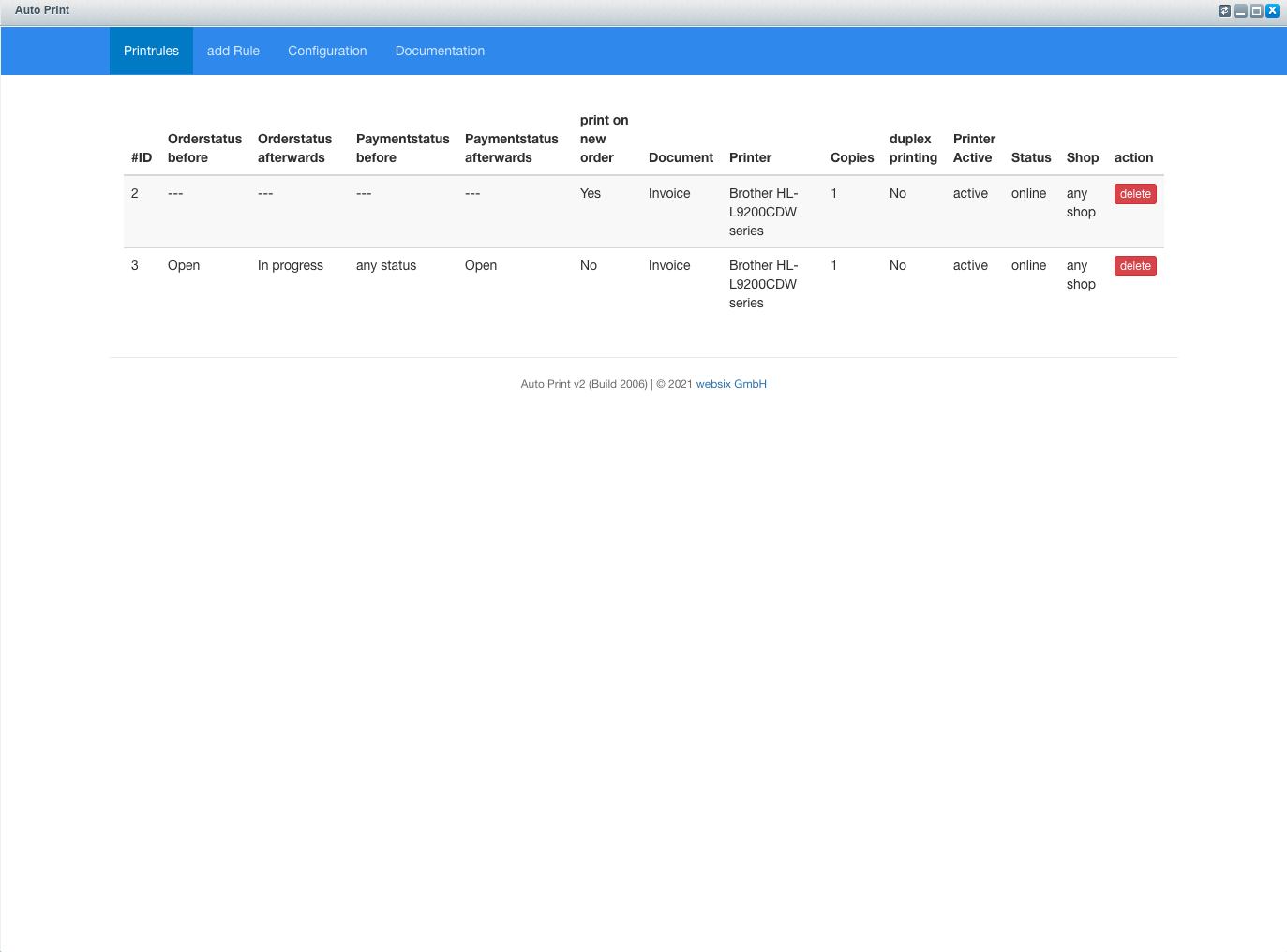Click 'Paymentstatus before' column header
Screen dimensions: 1287x952
click(x=403, y=148)
